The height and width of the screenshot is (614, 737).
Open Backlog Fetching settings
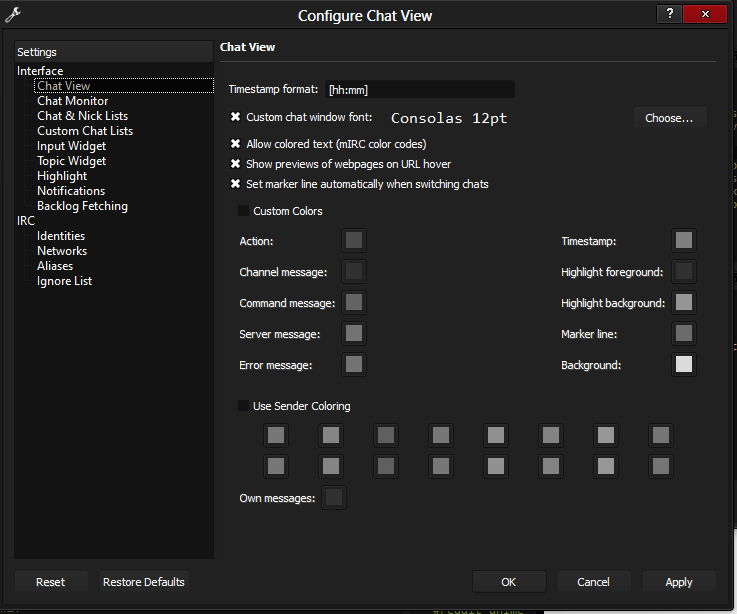tap(82, 206)
